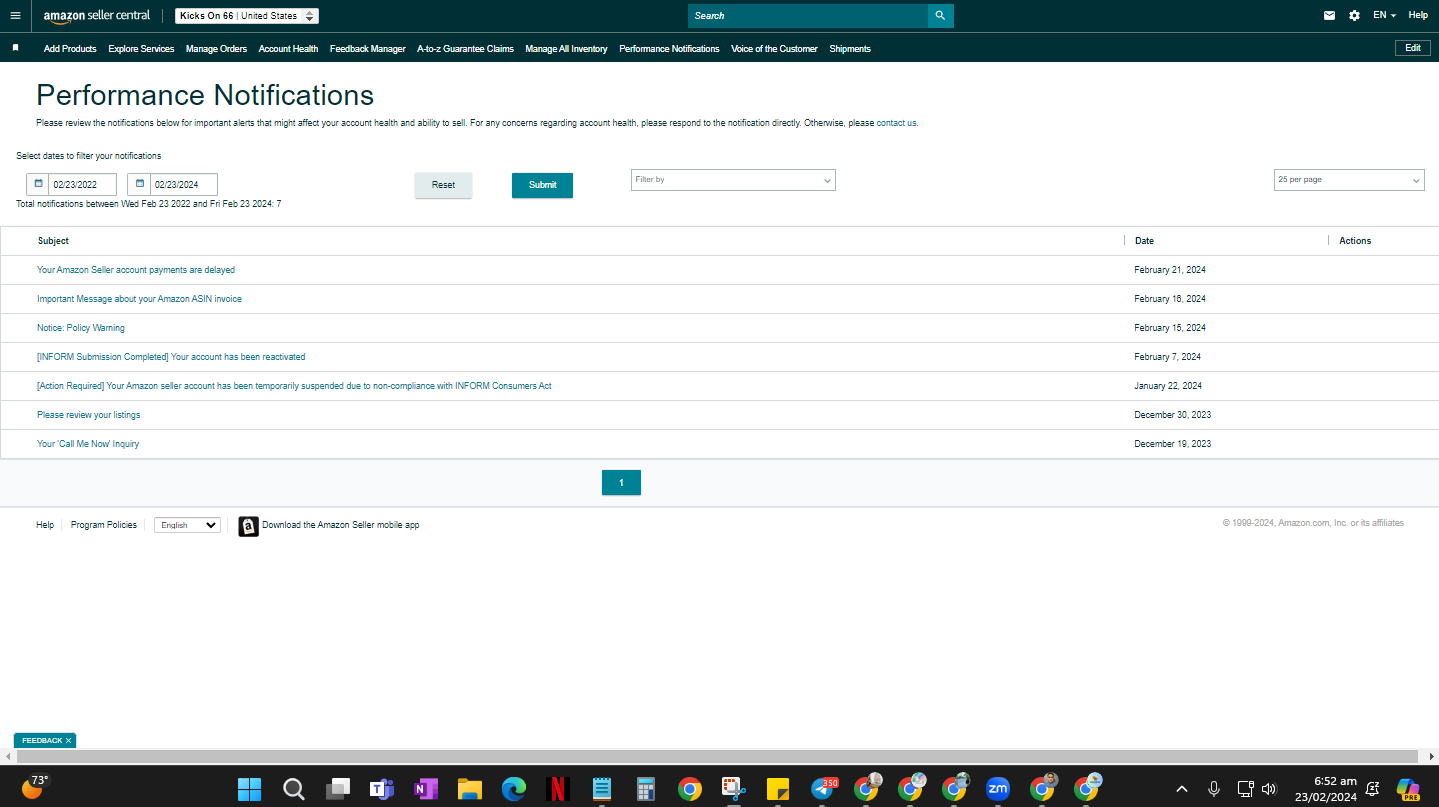Open Netflix from taskbar
This screenshot has height=807, width=1439.
pos(558,789)
